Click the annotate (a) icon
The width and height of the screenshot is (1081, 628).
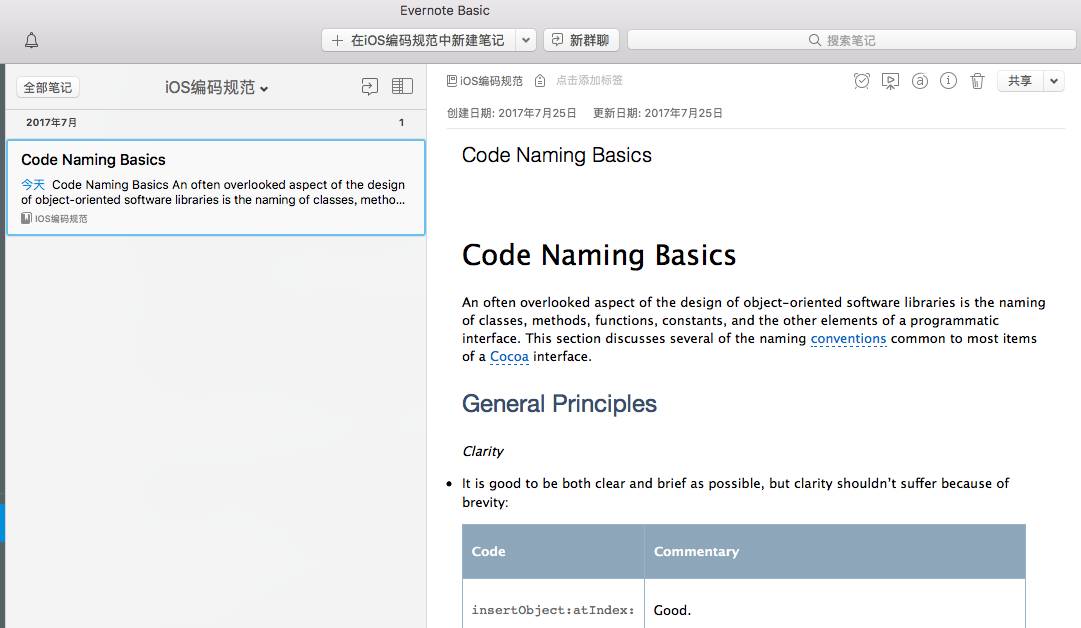pos(920,81)
